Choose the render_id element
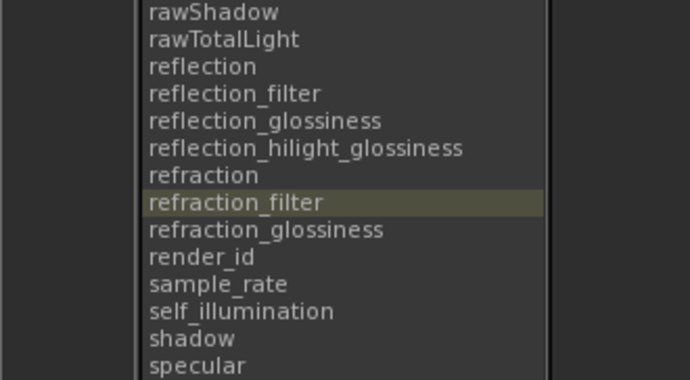 (x=343, y=258)
